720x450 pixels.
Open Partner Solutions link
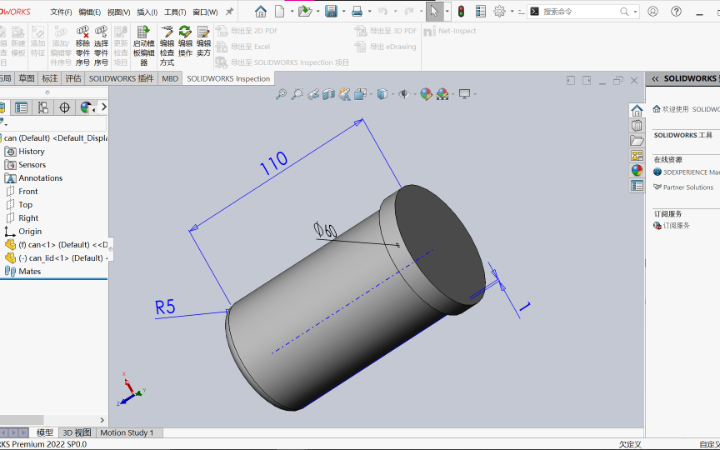(684, 187)
